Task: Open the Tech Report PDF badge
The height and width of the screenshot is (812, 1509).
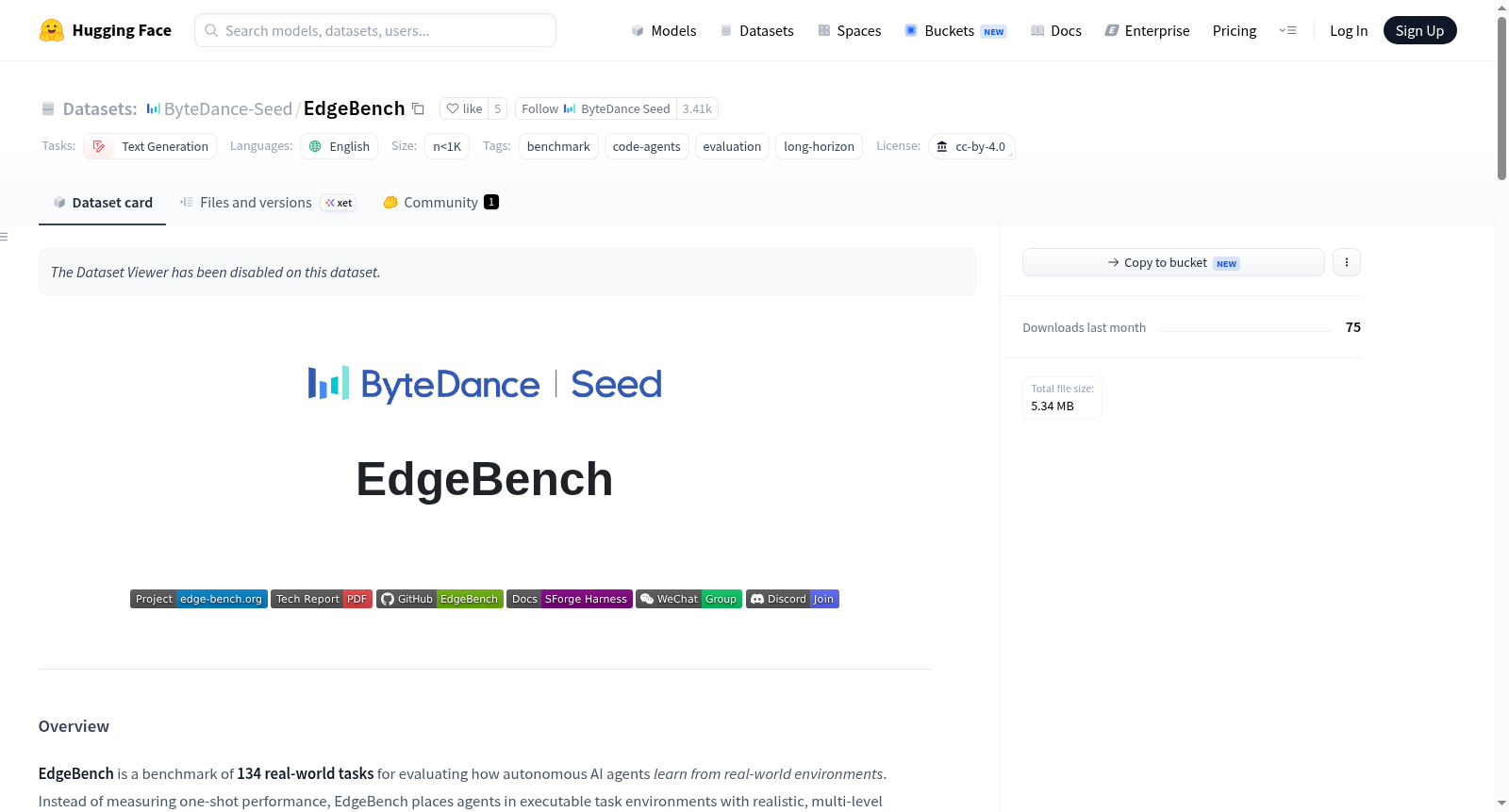Action: (x=322, y=599)
